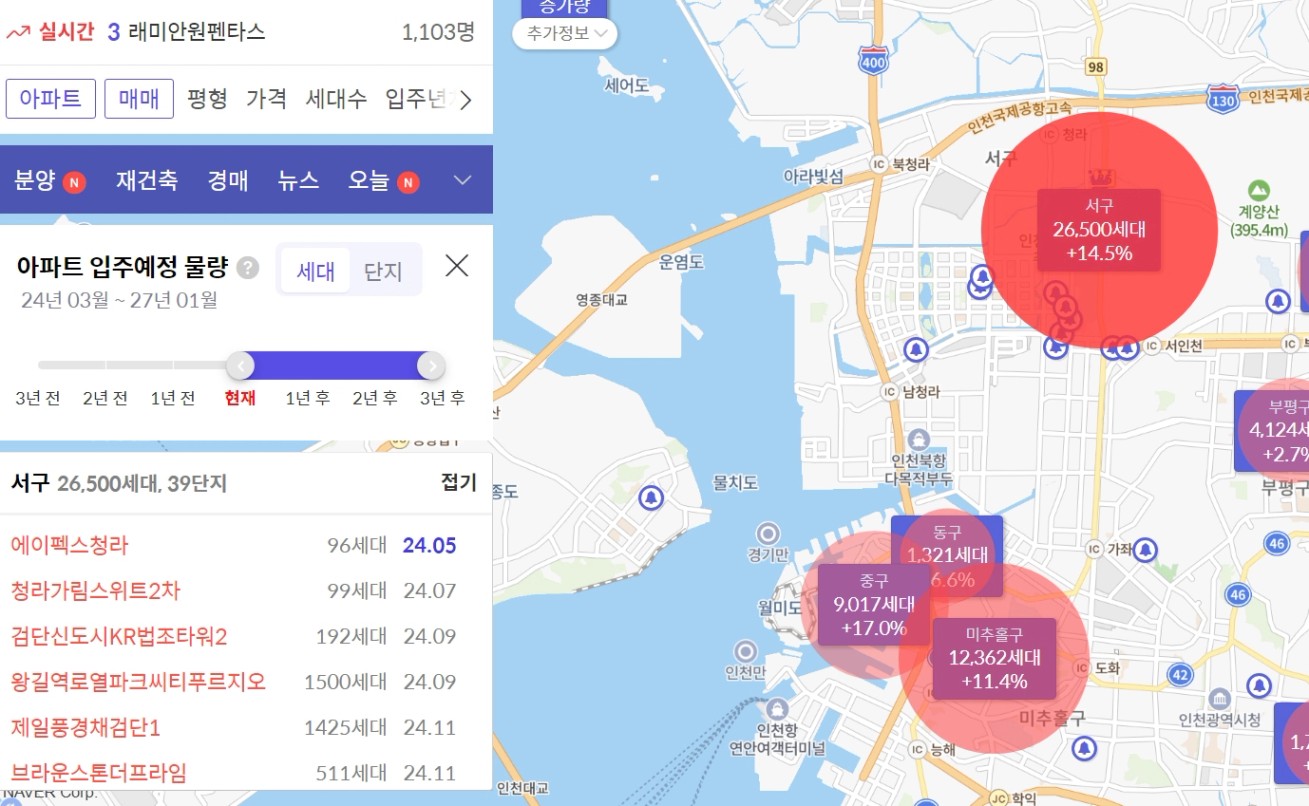Viewport: 1309px width, 806px height.
Task: Click the 1년 후 slider label
Action: (307, 398)
